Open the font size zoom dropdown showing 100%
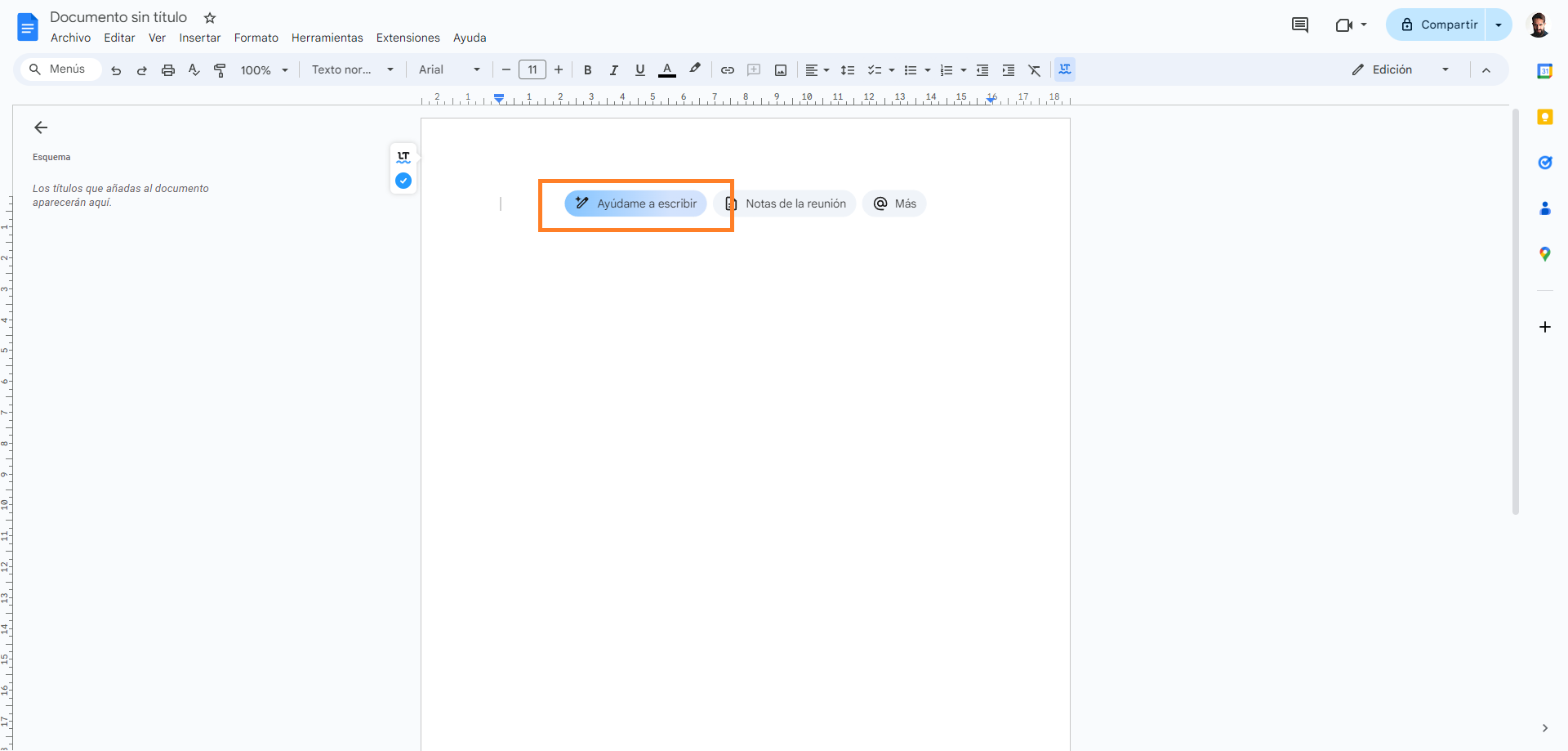This screenshot has height=751, width=1568. pyautogui.click(x=265, y=70)
